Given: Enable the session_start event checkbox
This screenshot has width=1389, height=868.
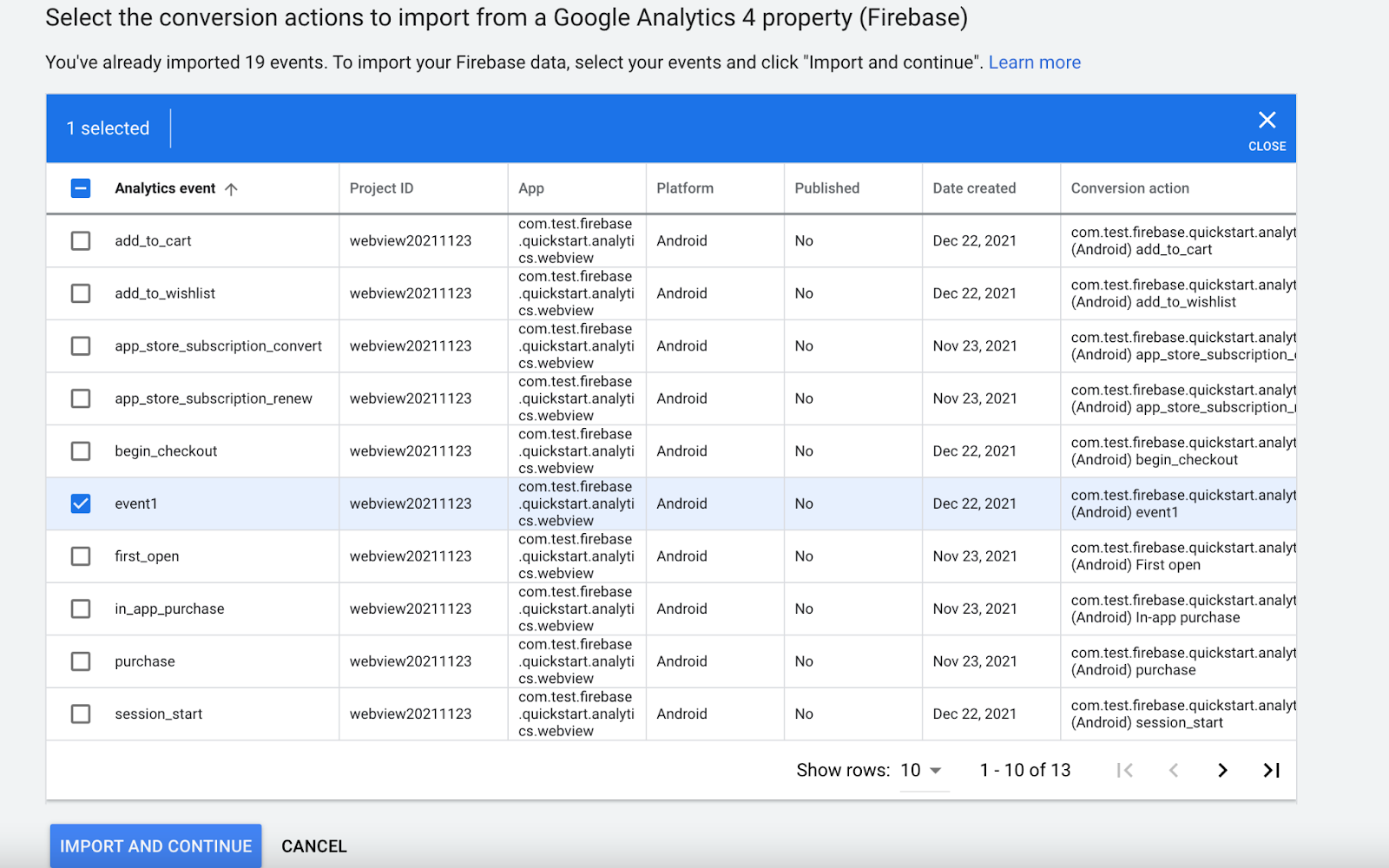Looking at the screenshot, I should (x=81, y=713).
